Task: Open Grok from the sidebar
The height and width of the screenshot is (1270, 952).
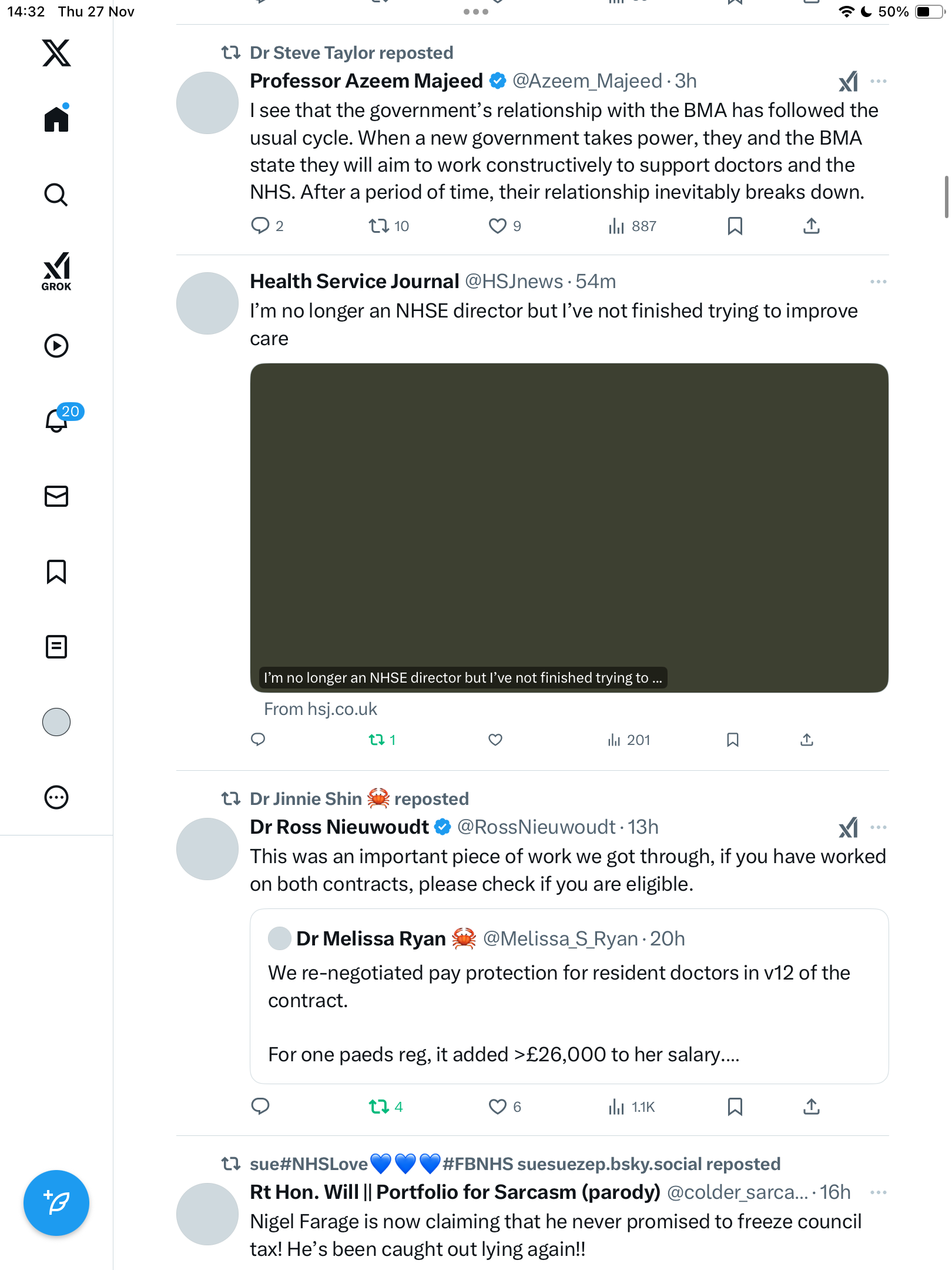Action: pyautogui.click(x=56, y=272)
